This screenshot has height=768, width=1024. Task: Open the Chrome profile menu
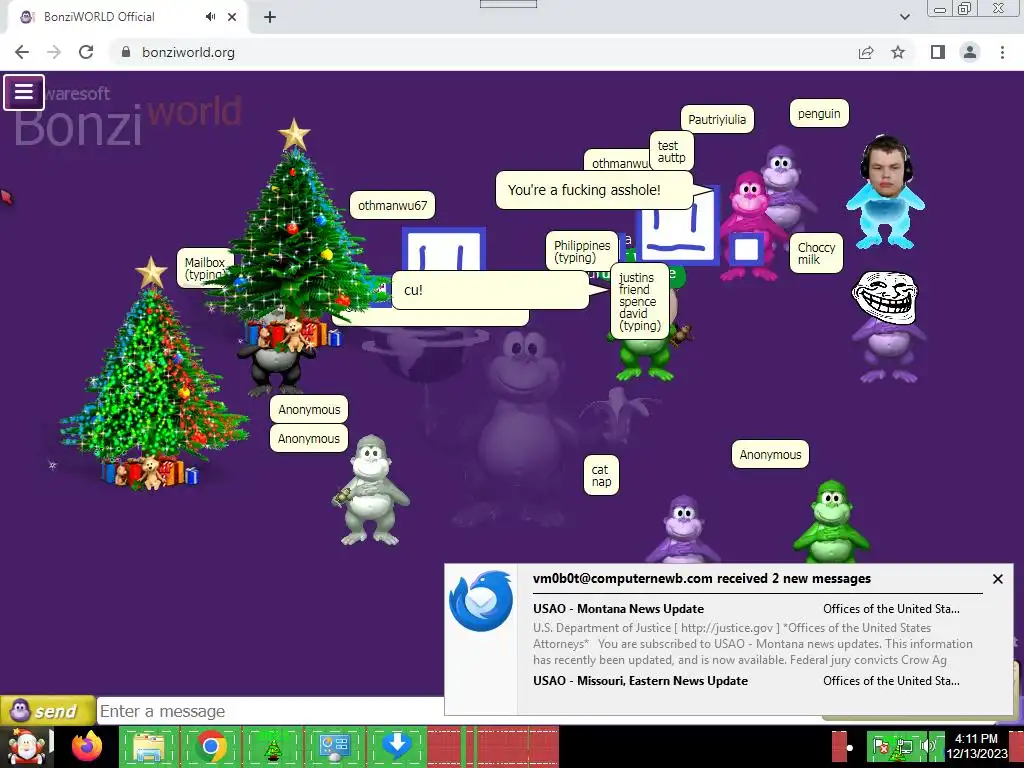(970, 52)
